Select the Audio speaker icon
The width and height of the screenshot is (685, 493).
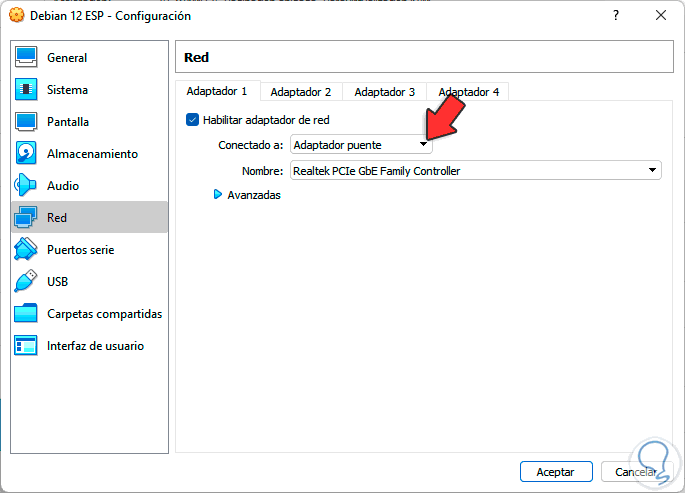pos(27,186)
